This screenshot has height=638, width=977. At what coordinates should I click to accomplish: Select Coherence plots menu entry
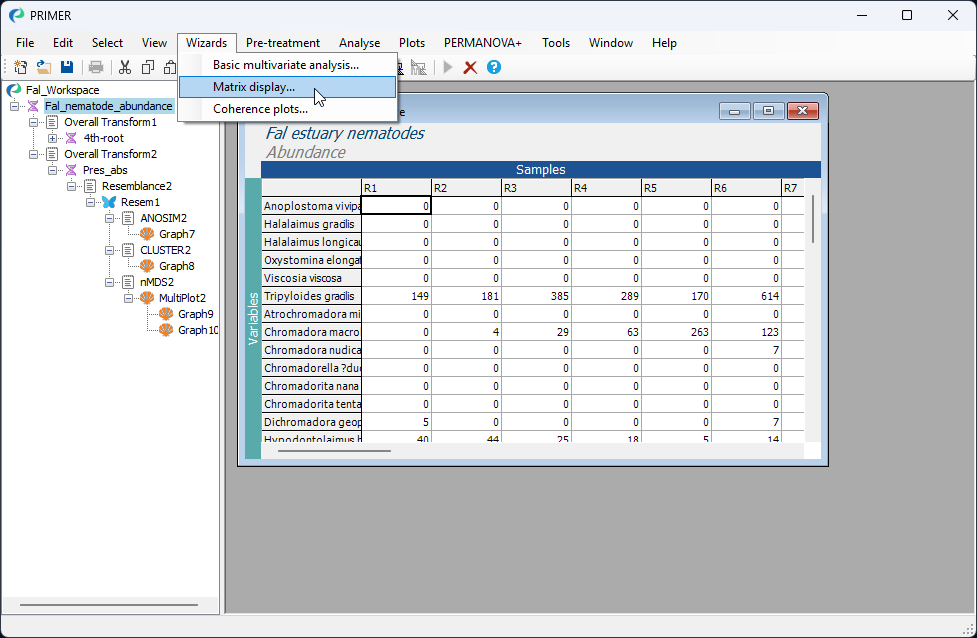pyautogui.click(x=260, y=109)
